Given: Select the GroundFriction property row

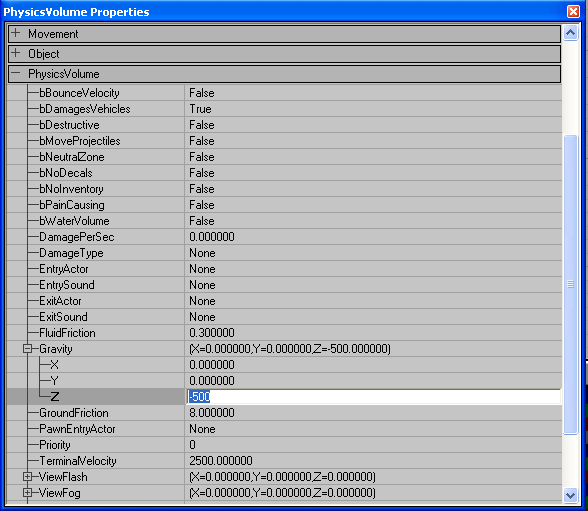Looking at the screenshot, I should point(284,413).
